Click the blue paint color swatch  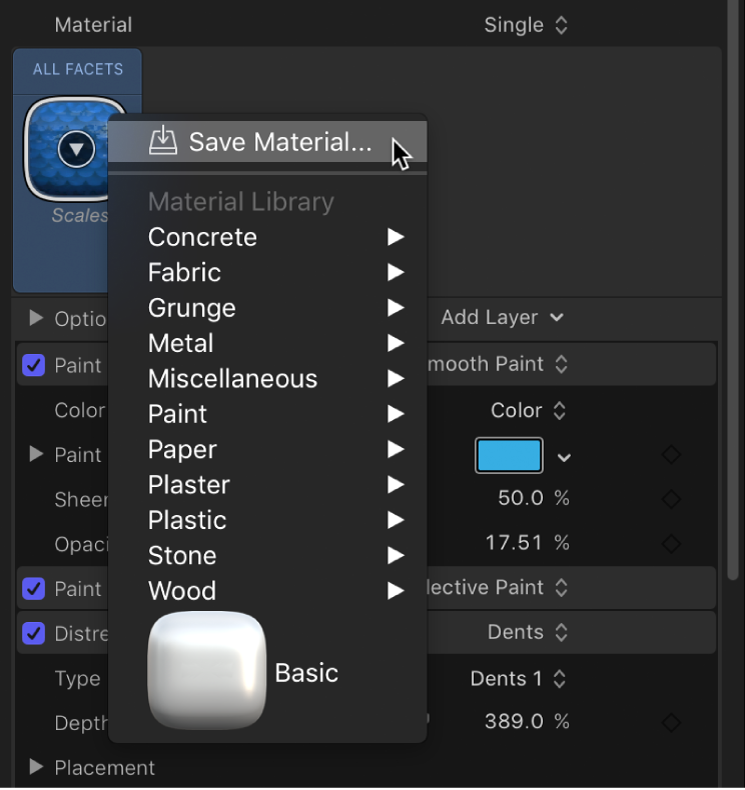[509, 456]
